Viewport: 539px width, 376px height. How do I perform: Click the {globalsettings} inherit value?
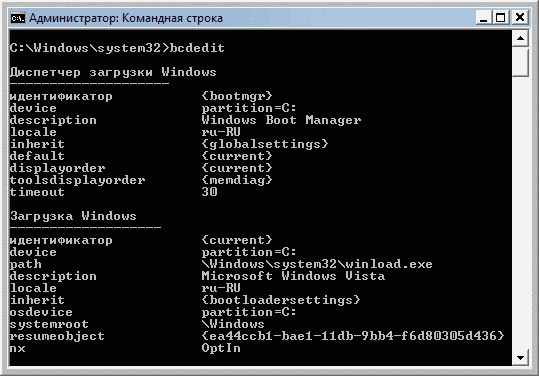coord(265,144)
